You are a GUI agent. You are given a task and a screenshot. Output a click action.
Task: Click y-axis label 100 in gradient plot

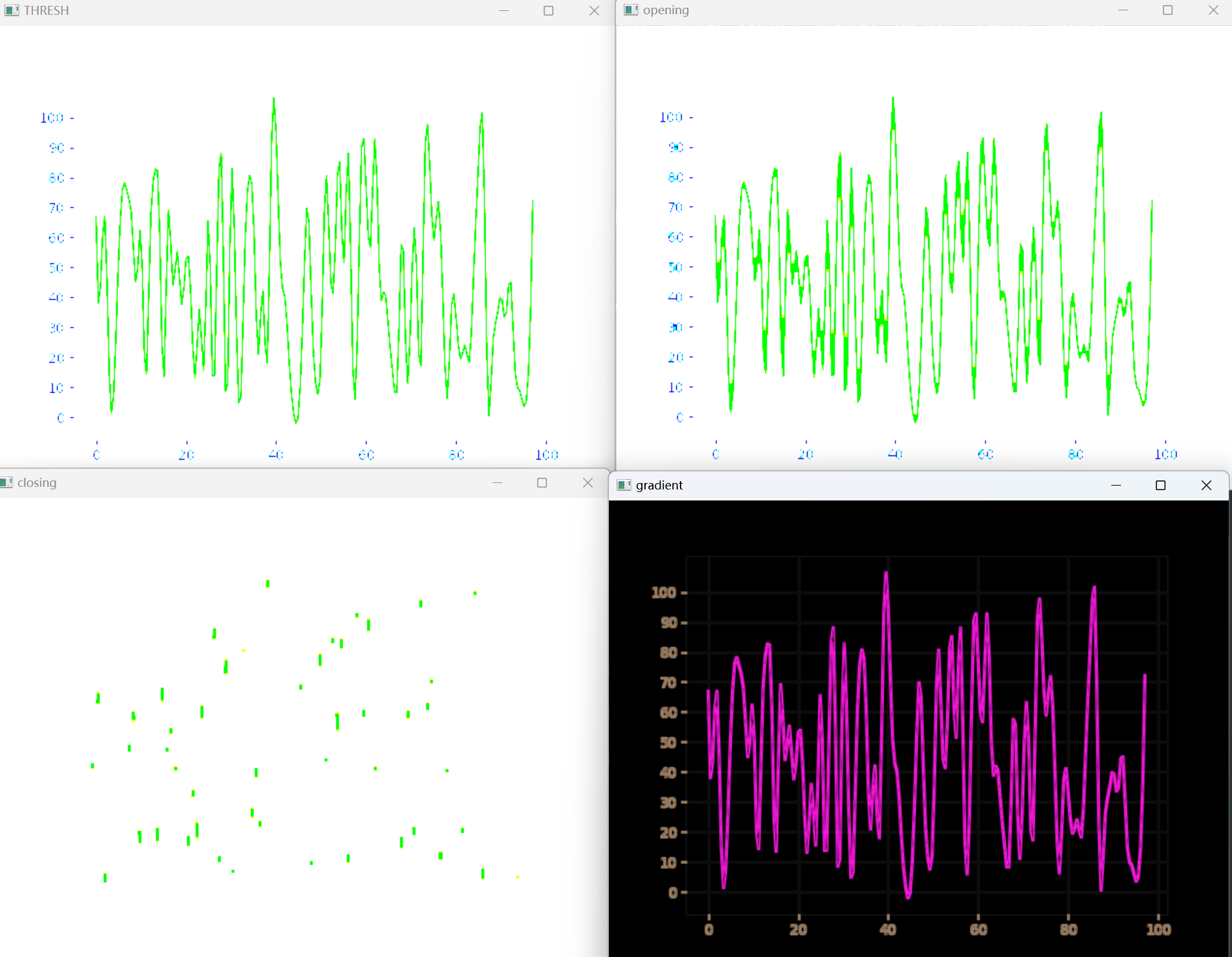(x=664, y=592)
